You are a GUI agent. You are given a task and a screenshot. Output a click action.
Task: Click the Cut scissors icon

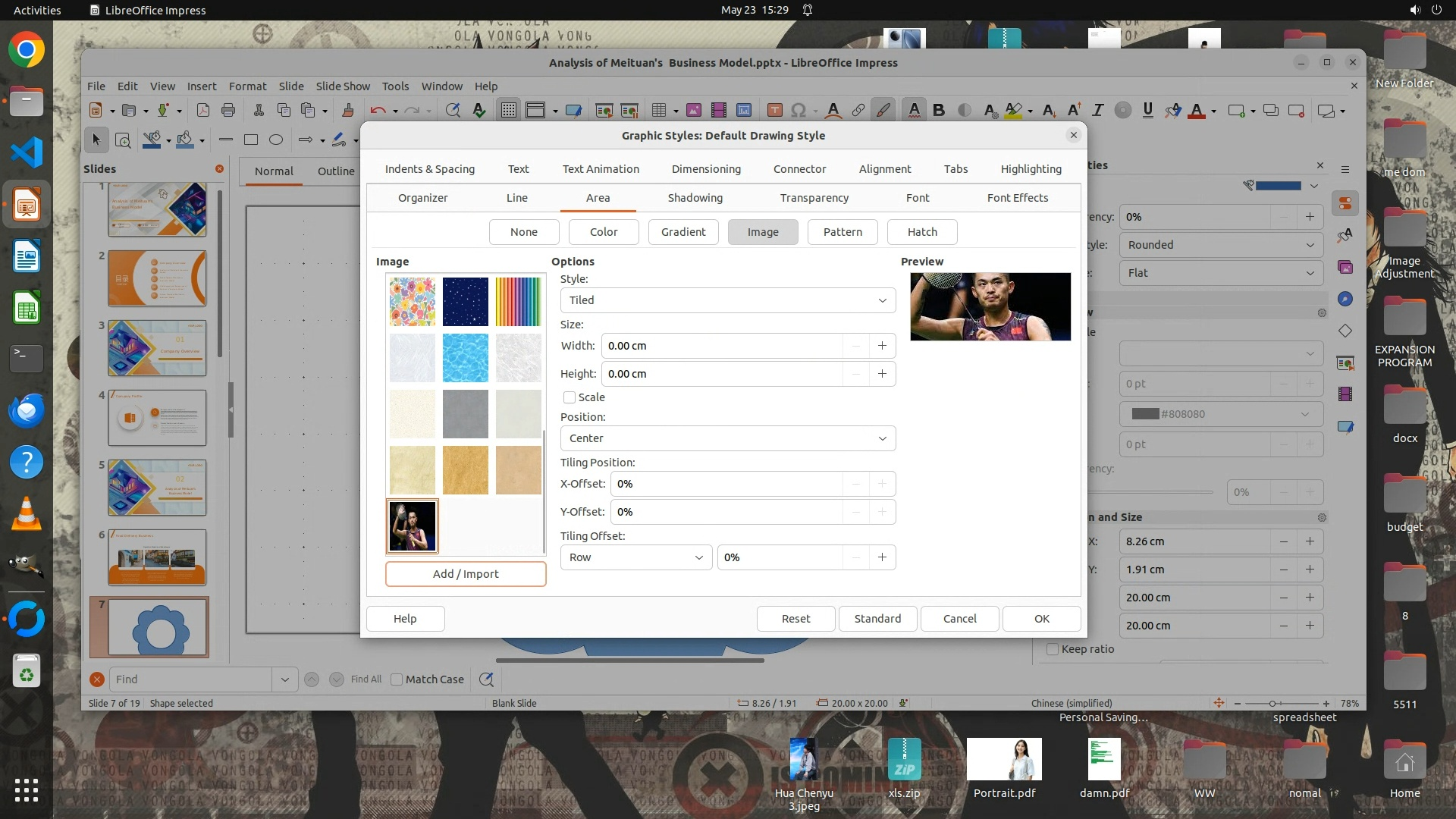tap(259, 111)
